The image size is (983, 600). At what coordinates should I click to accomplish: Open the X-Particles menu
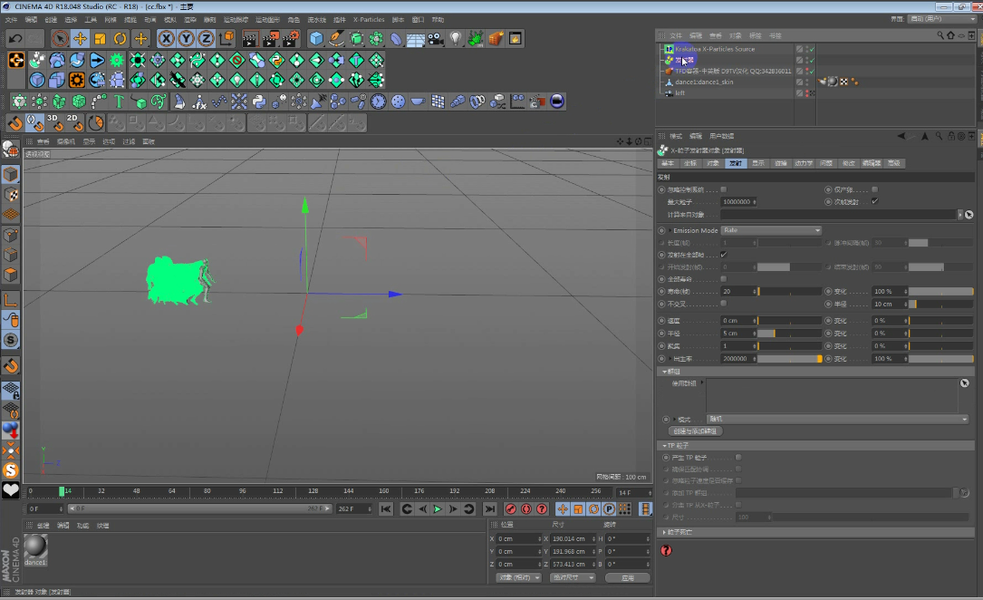369,20
